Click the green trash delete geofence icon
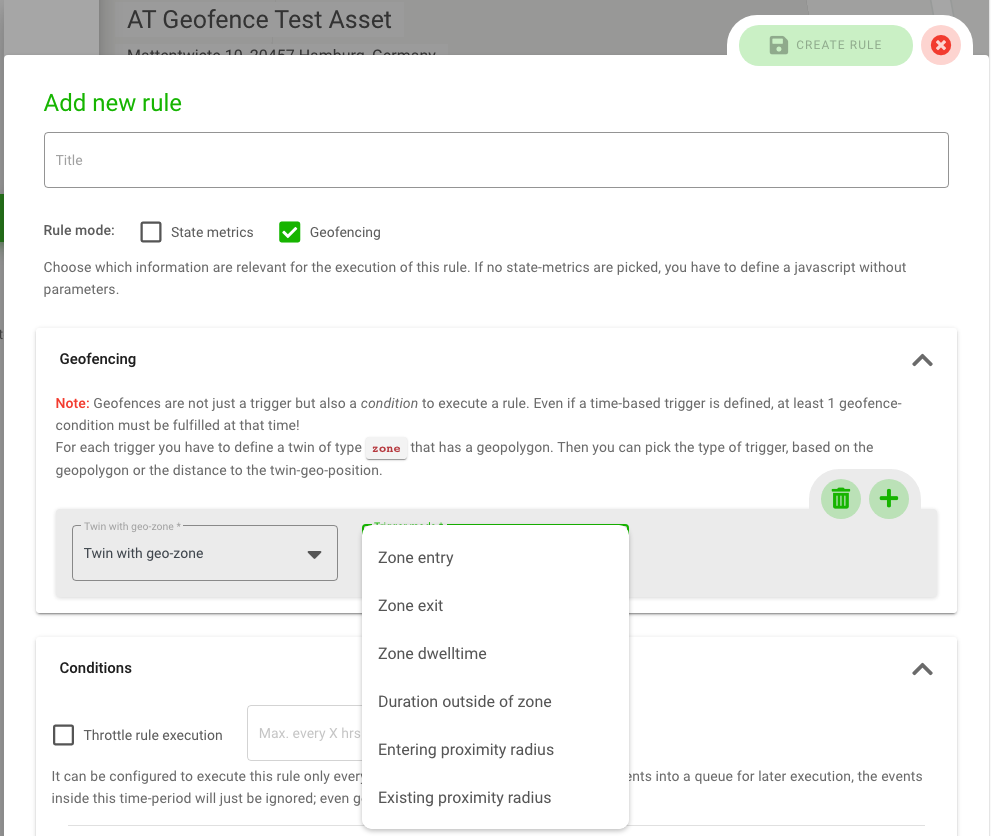Screen dimensions: 991x836 coord(841,498)
